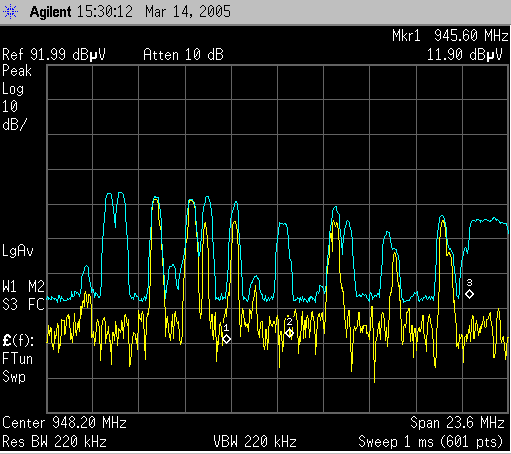Click the VBW 220 kHz readout
511x454 pixels.
(255, 442)
